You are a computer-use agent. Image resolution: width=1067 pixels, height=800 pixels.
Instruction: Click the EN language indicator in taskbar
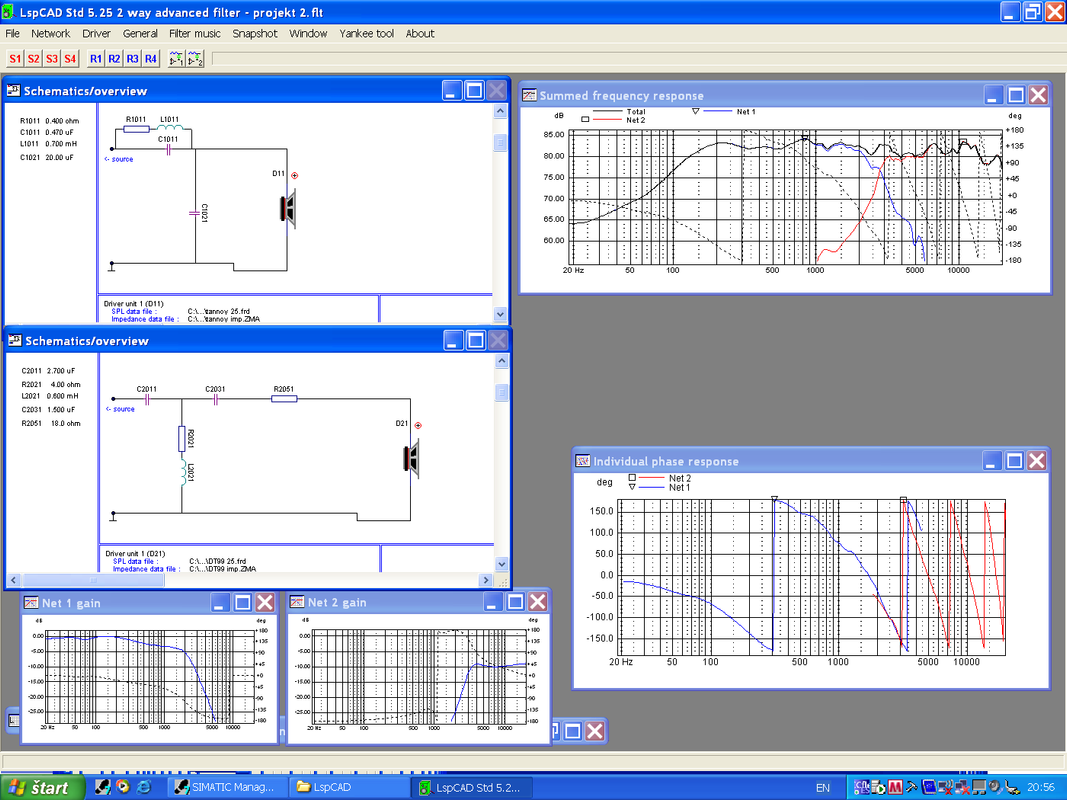823,788
